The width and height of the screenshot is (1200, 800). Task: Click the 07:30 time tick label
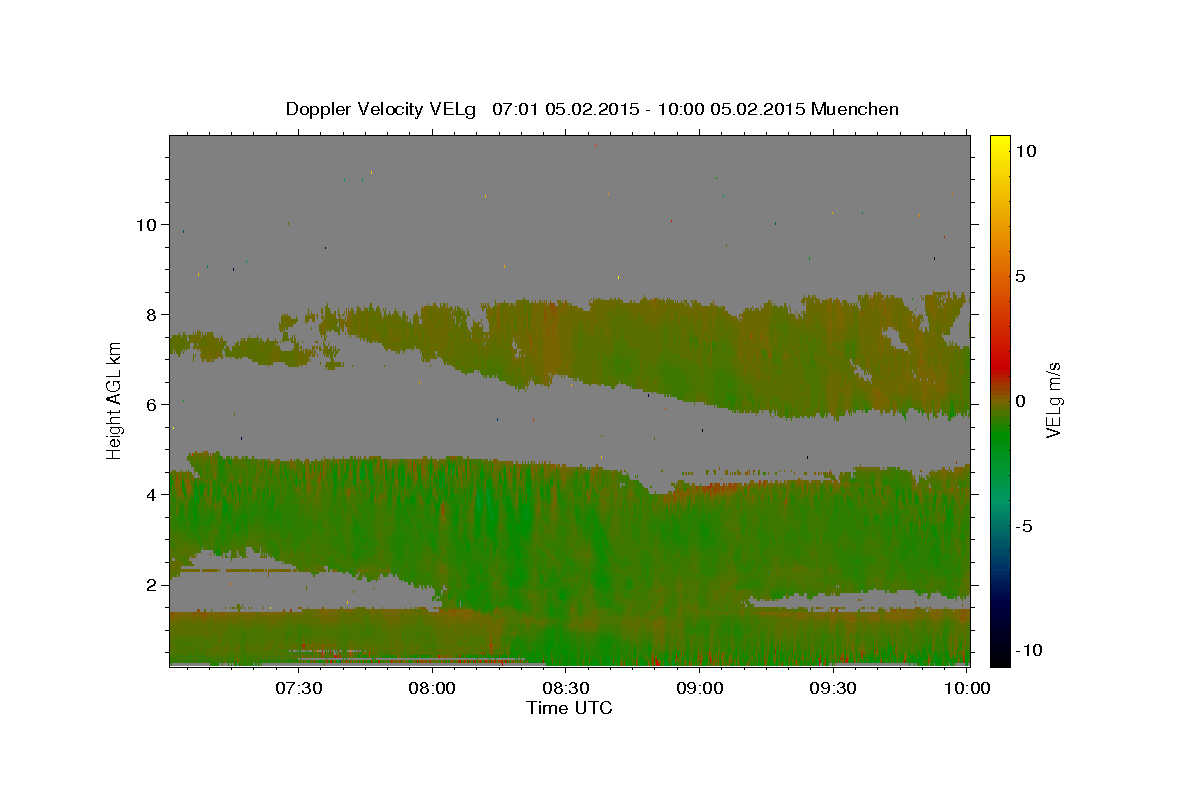click(x=300, y=688)
